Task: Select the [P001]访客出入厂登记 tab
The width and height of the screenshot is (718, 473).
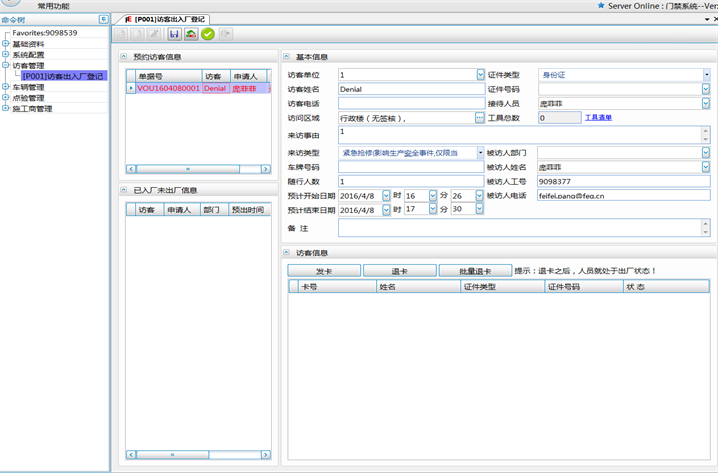Action: click(x=165, y=19)
